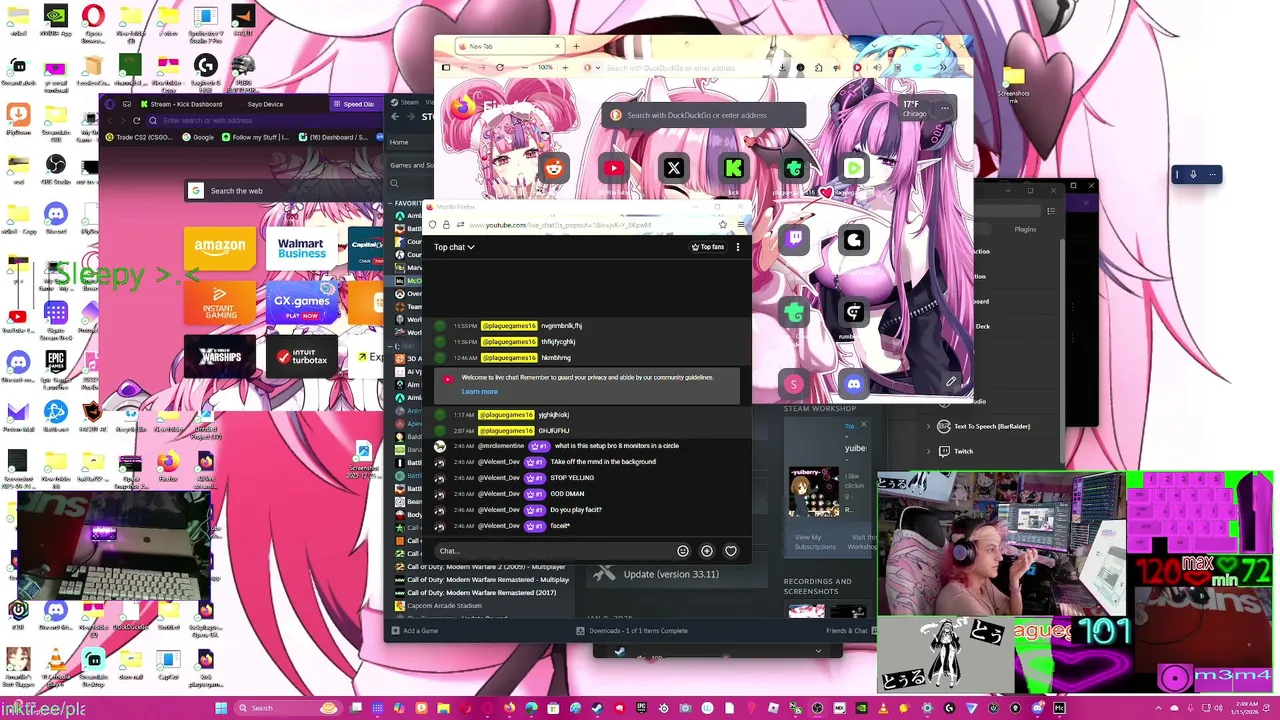Open the Discord shortcut tile in Firefox

(x=853, y=384)
